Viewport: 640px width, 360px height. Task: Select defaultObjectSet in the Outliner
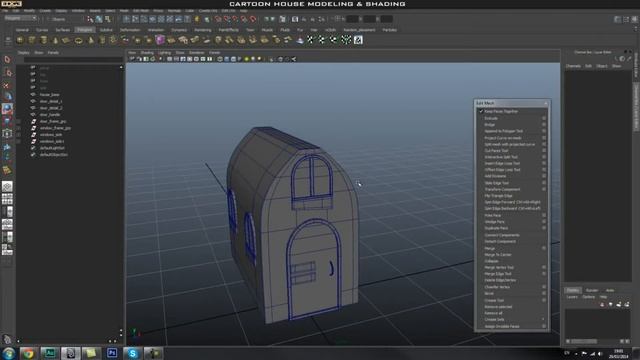click(53, 155)
